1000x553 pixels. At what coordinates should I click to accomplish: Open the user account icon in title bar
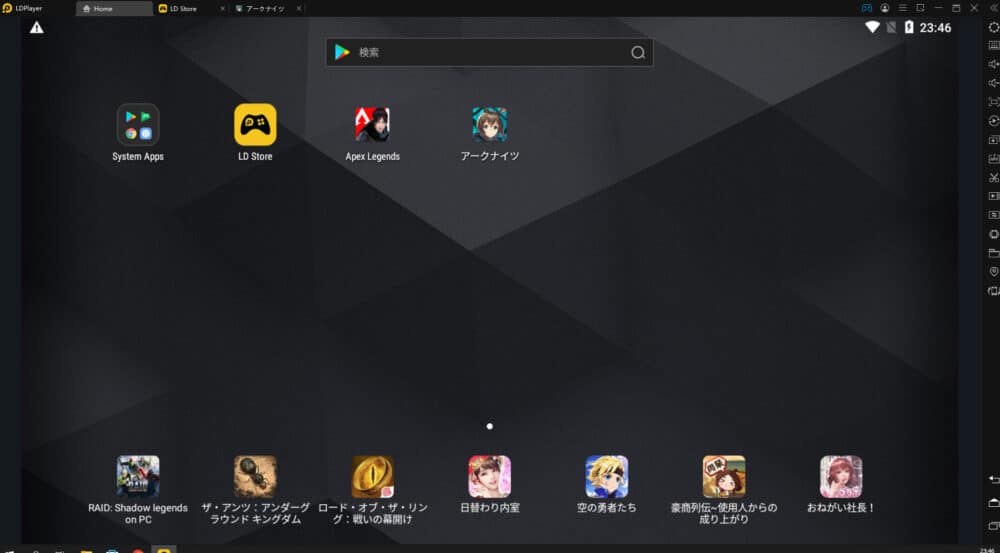point(885,8)
